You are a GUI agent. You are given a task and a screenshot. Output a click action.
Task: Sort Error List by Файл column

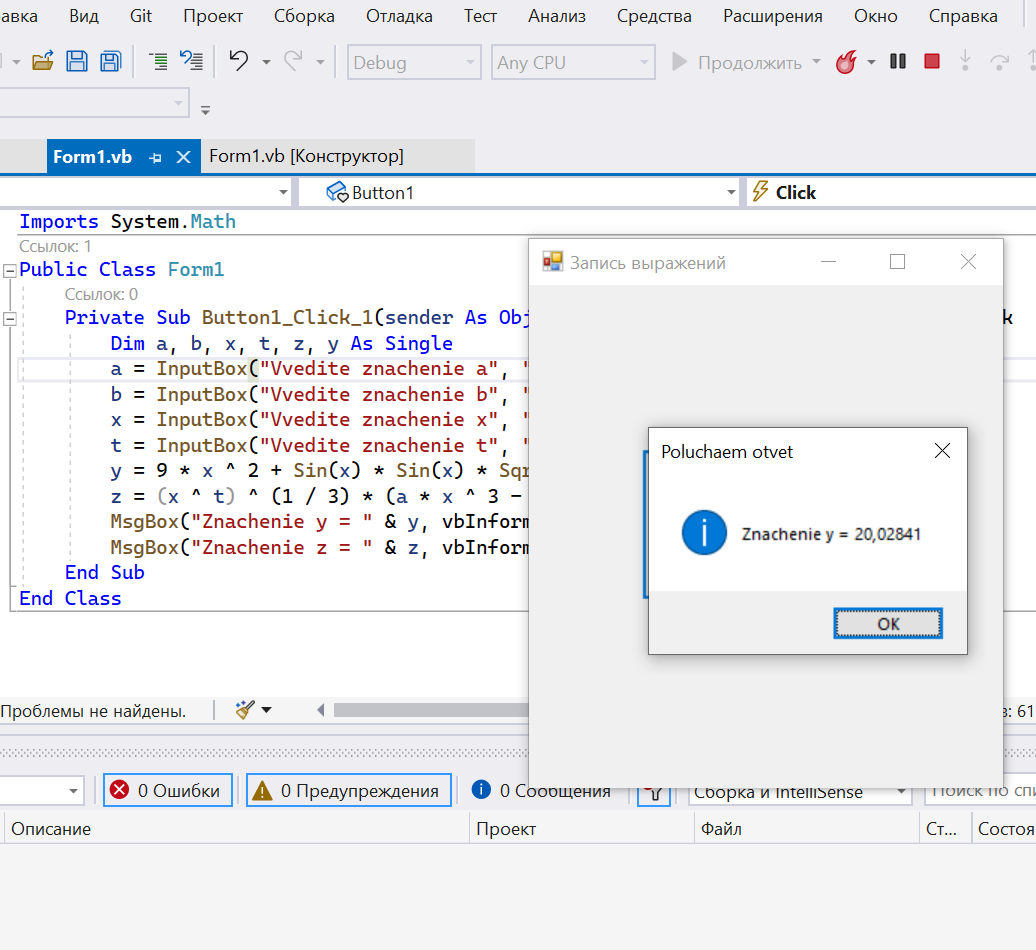[807, 829]
